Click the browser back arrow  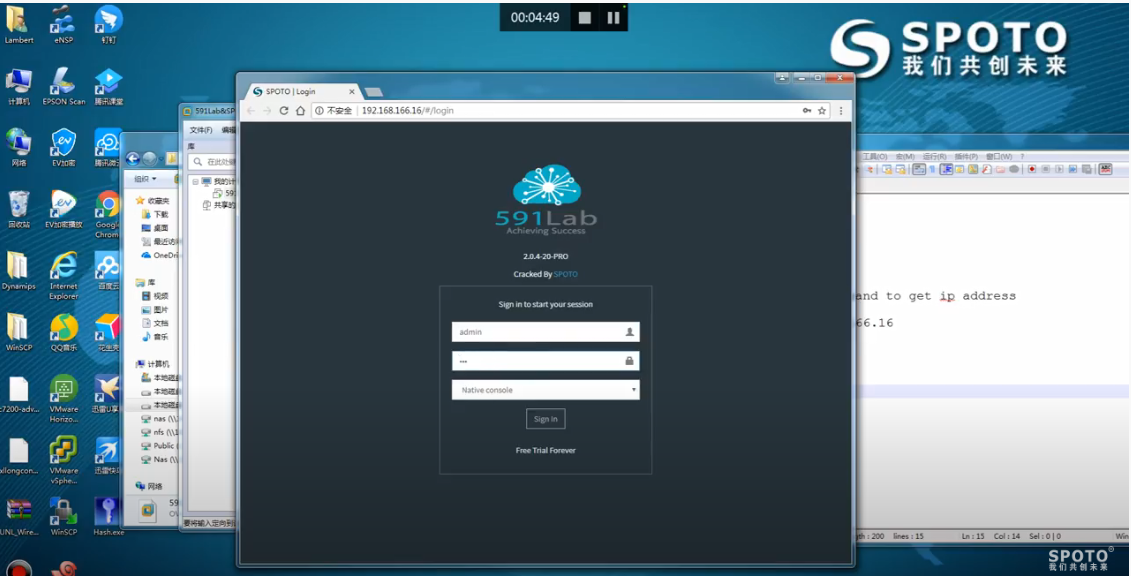point(251,110)
